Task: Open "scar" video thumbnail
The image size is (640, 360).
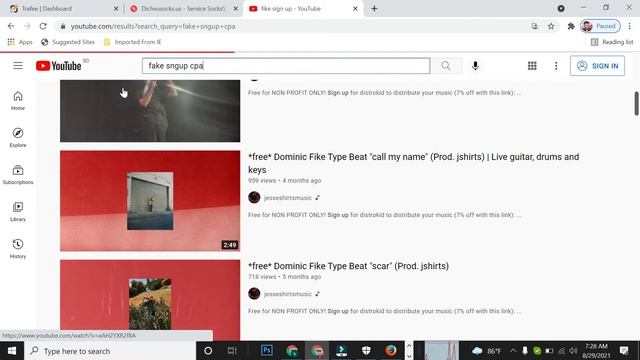Action: (x=150, y=300)
